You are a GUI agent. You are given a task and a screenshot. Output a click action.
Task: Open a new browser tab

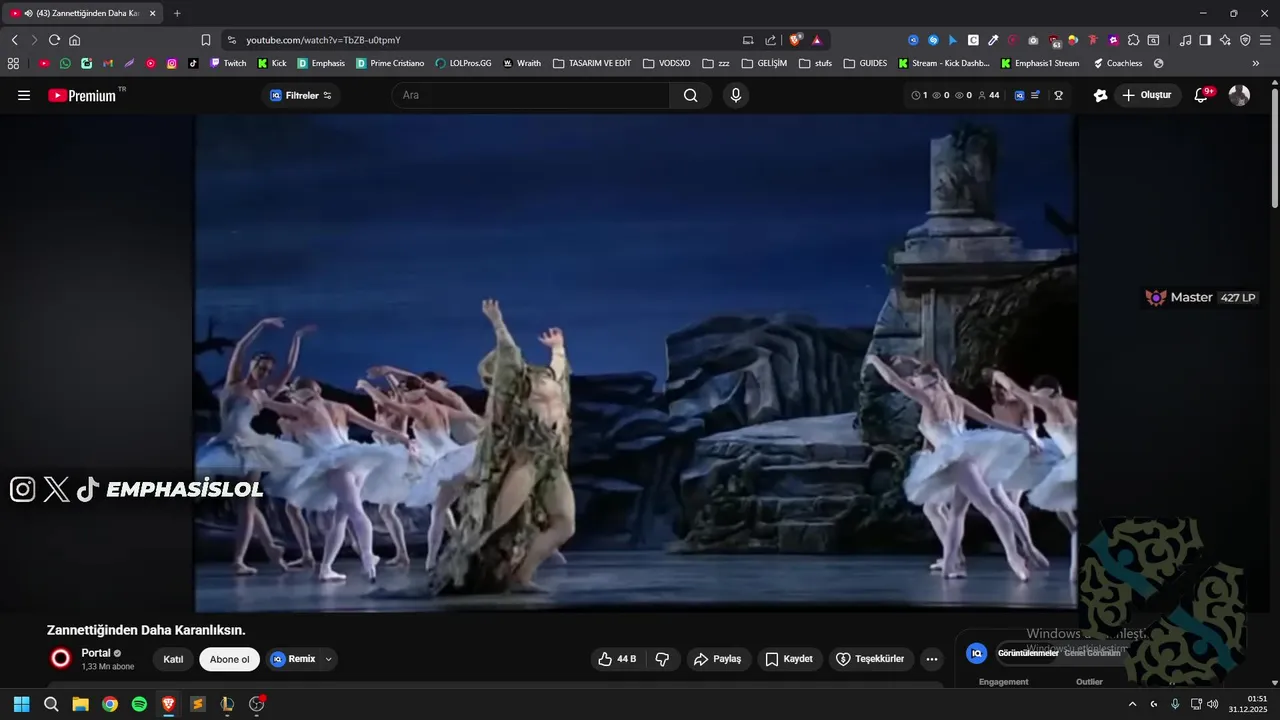[x=177, y=13]
